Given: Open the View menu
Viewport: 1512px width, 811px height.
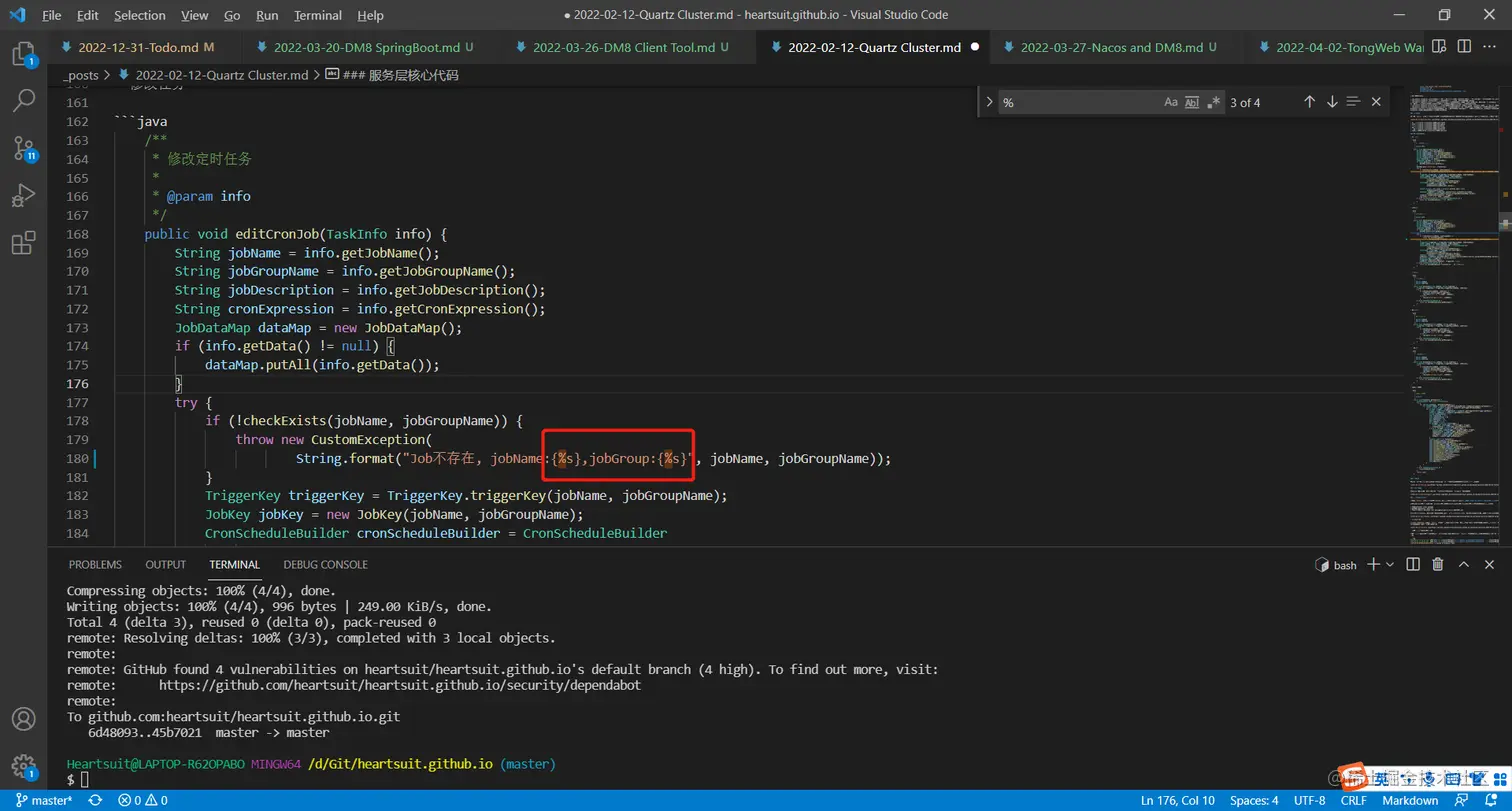Looking at the screenshot, I should click(195, 15).
